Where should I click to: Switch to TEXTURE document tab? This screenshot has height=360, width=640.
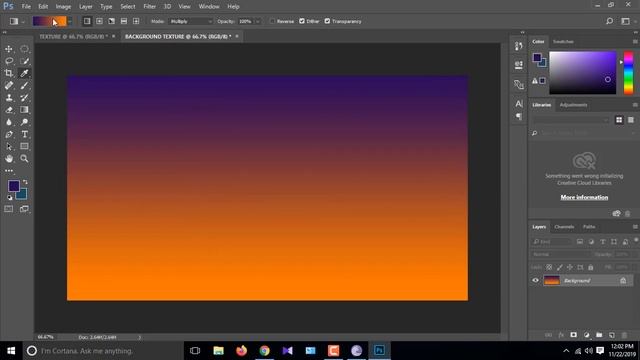(x=73, y=36)
